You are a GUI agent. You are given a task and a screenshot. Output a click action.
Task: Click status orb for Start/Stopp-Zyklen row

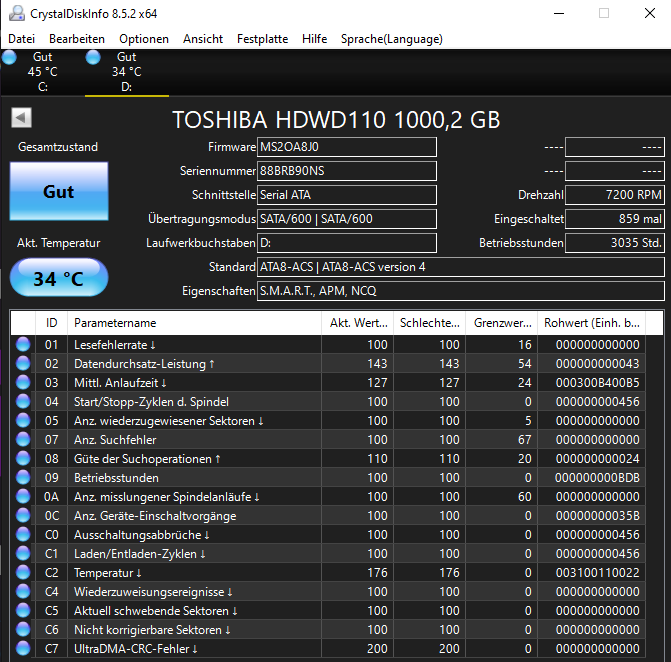(23, 401)
